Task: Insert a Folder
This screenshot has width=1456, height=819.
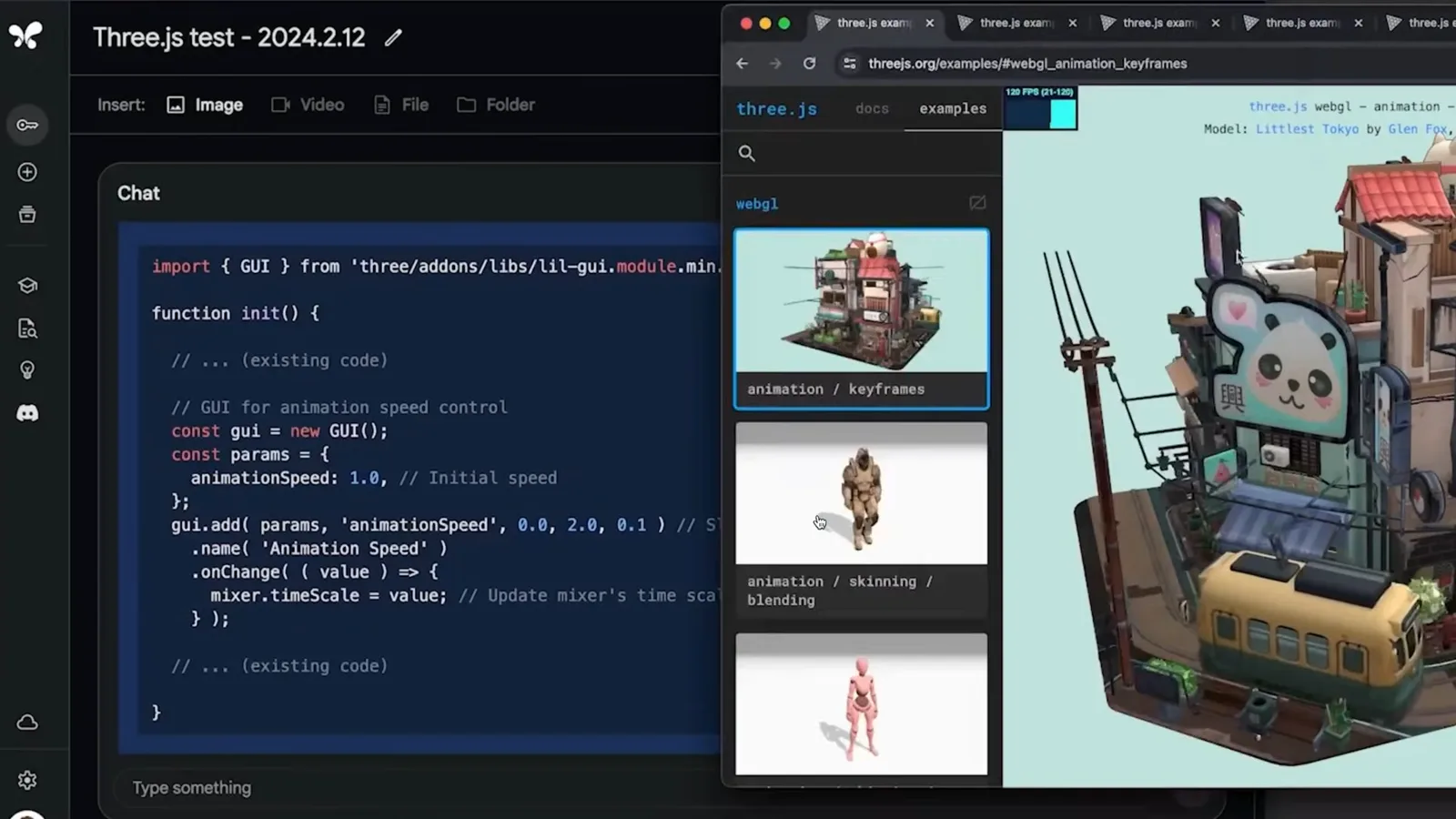Action: [x=496, y=105]
